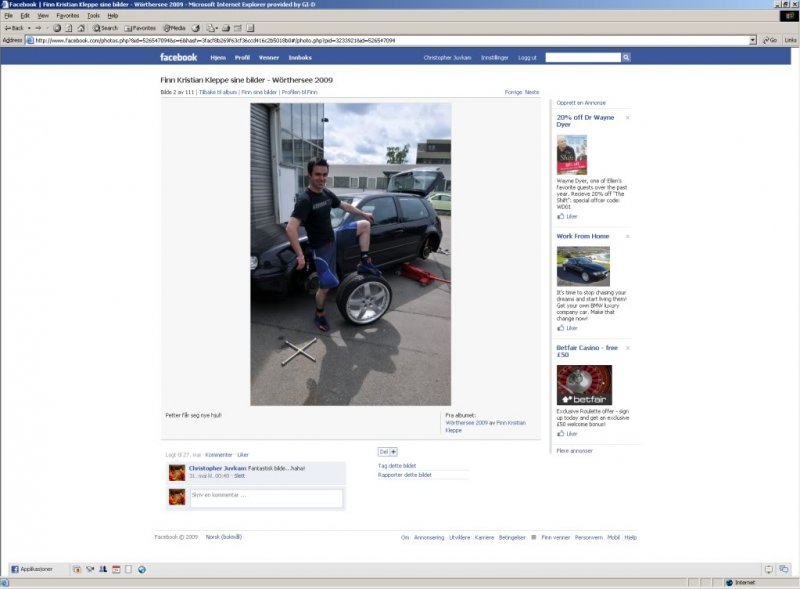Expand the address bar URL dropdown
The height and width of the screenshot is (589, 800).
pos(753,40)
